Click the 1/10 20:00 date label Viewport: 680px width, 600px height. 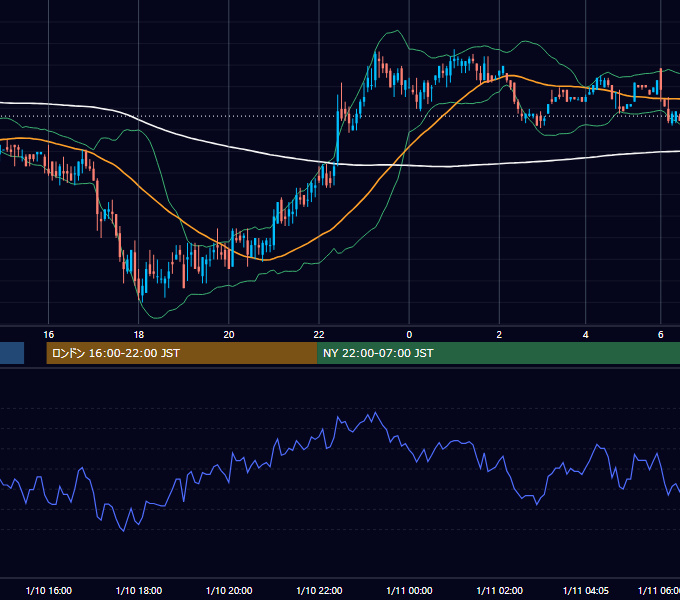tap(229, 590)
